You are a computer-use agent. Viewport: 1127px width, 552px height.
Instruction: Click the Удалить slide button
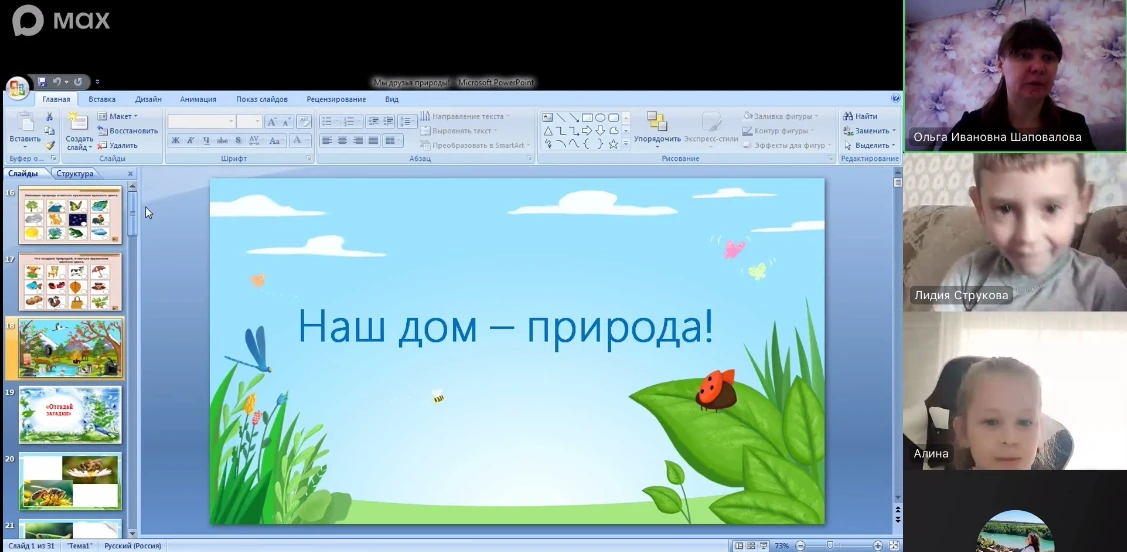[x=118, y=145]
